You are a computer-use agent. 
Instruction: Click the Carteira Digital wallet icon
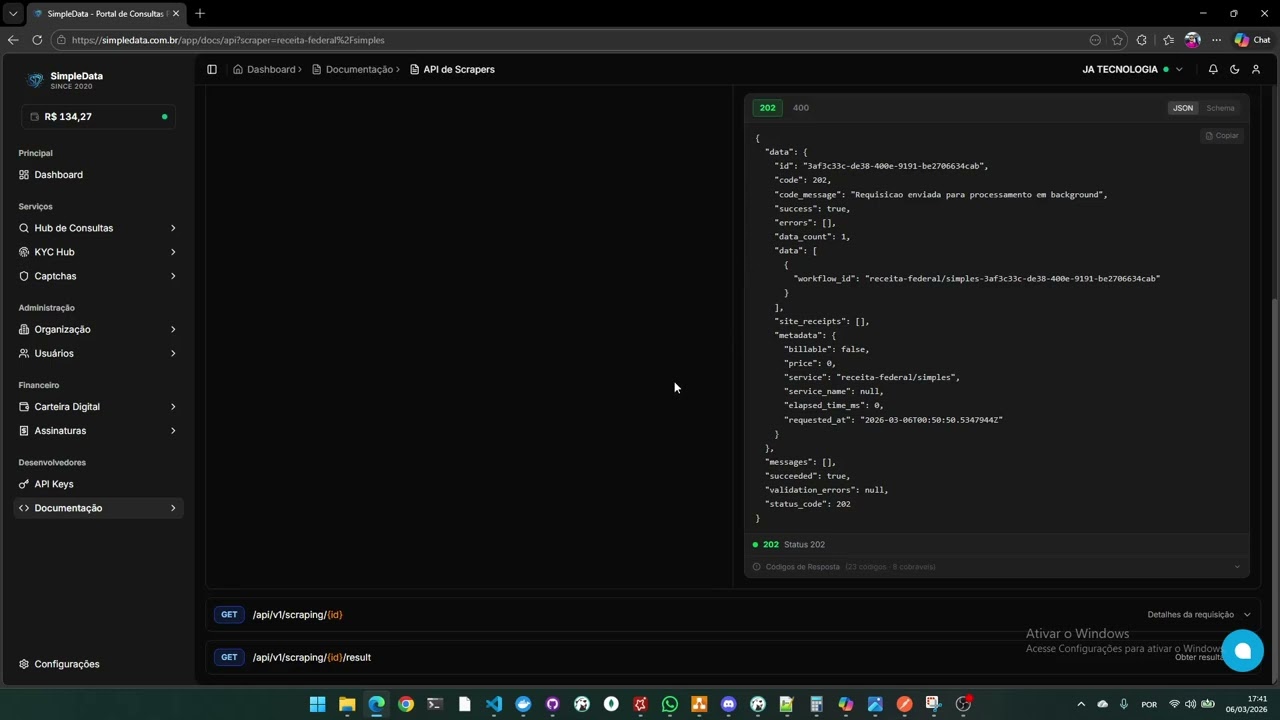tap(24, 407)
